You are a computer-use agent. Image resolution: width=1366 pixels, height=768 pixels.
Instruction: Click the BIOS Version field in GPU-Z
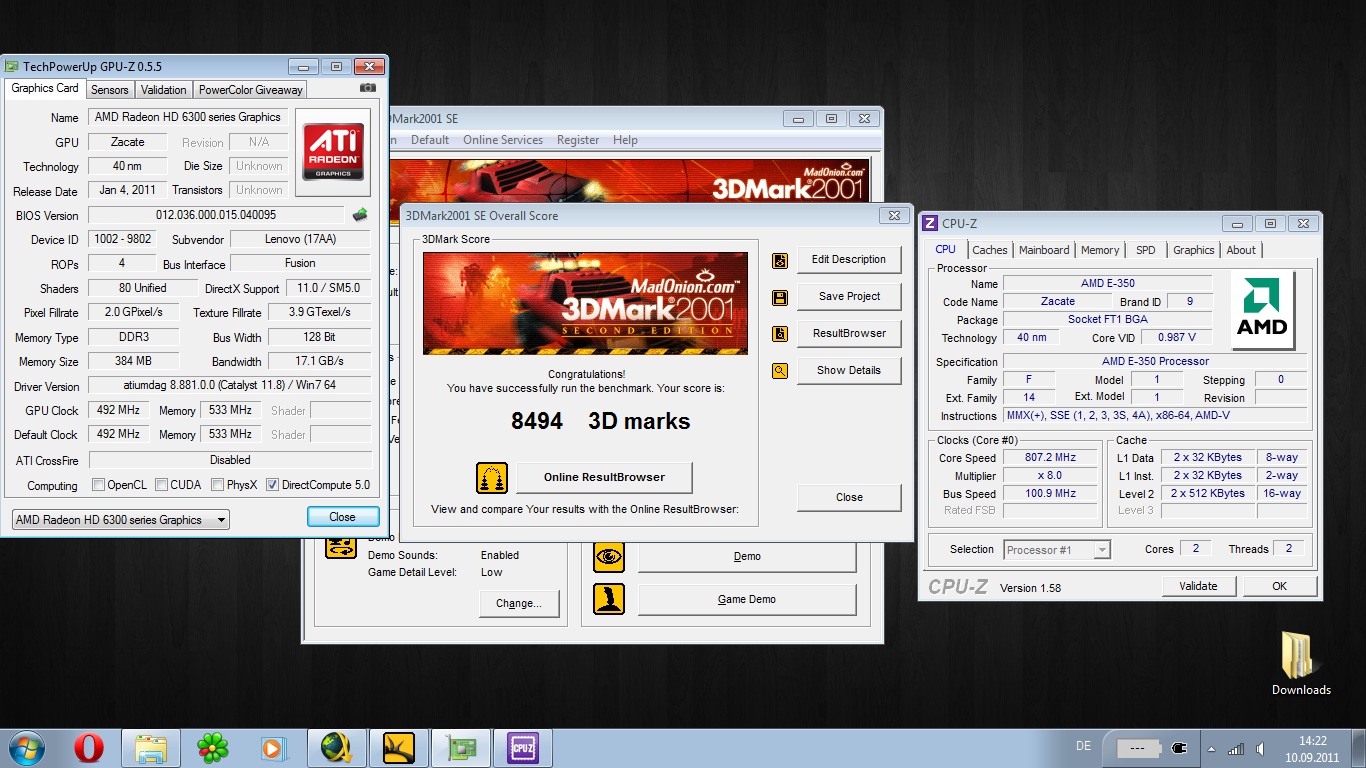click(217, 215)
